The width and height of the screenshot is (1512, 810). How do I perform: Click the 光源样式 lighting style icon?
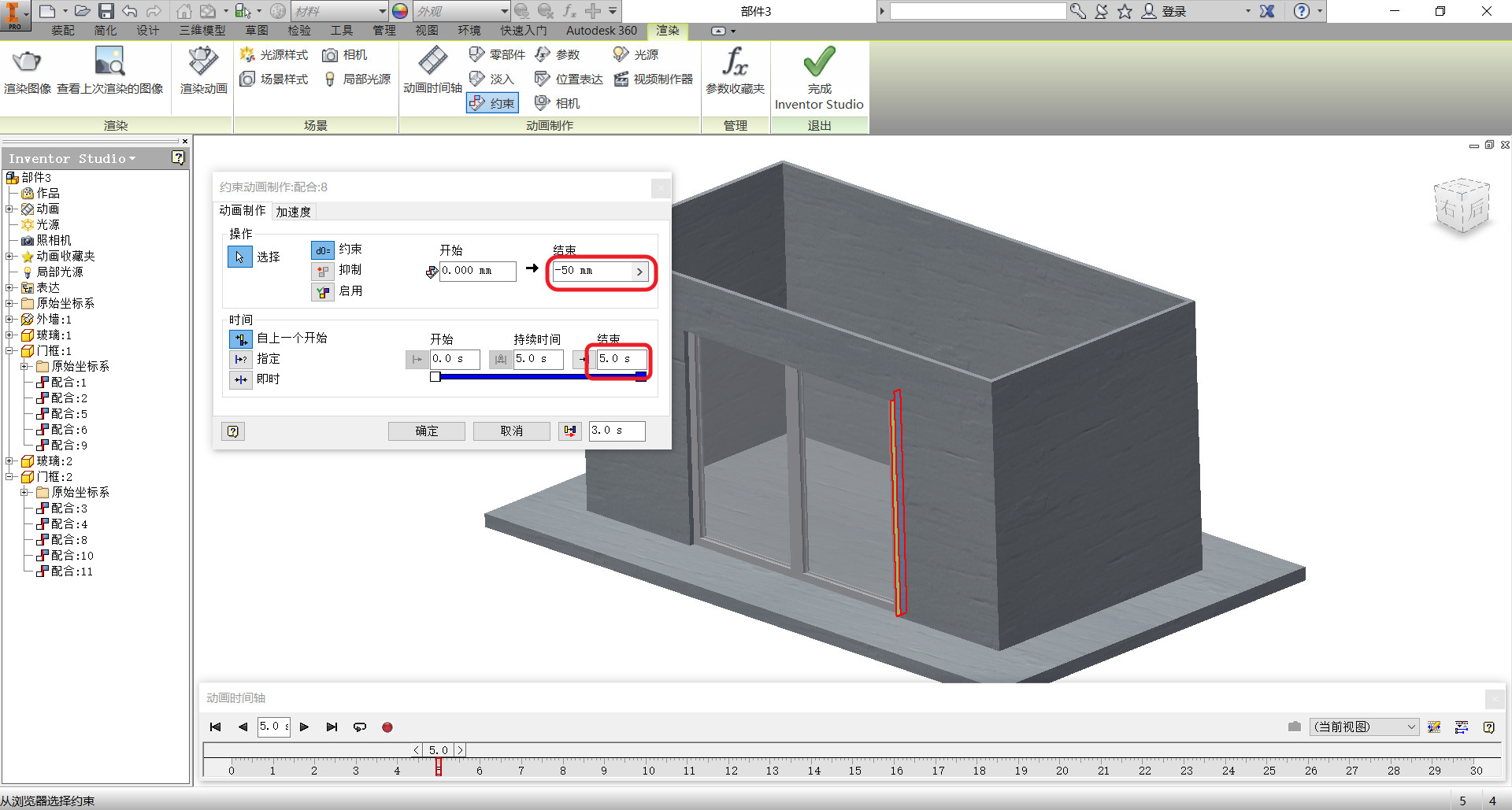(247, 54)
